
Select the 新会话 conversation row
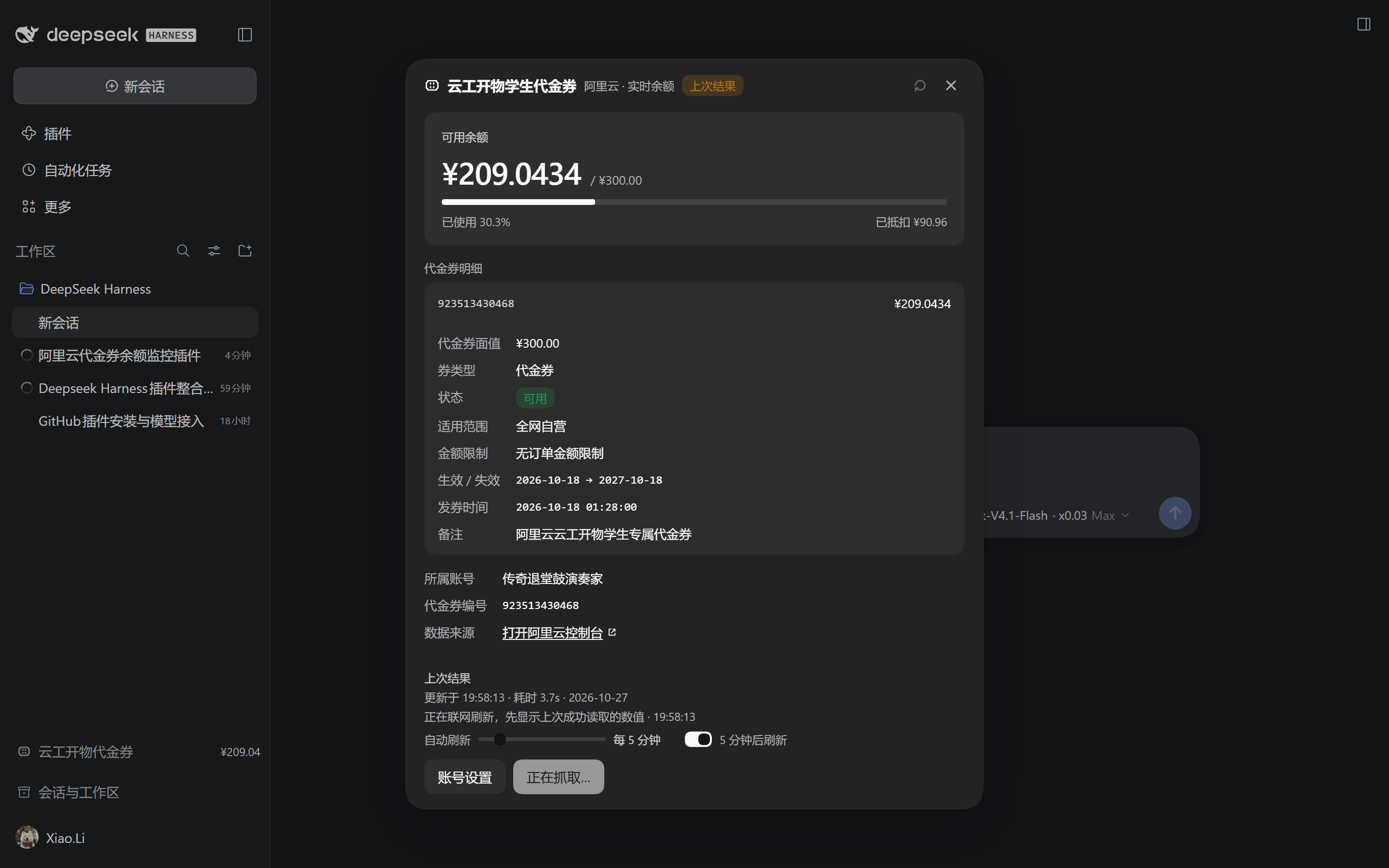point(135,322)
